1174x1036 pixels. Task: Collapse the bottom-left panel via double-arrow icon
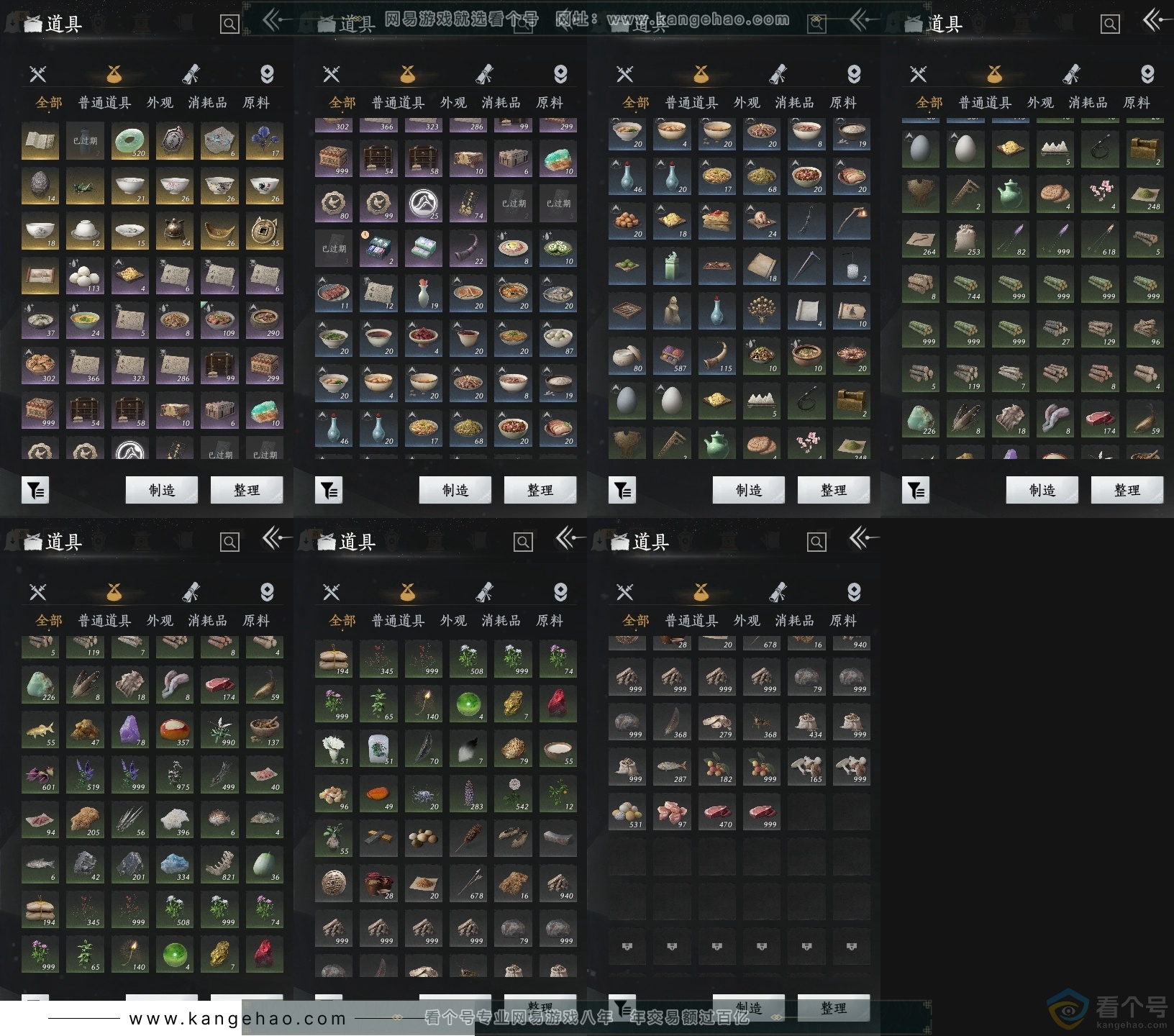pyautogui.click(x=276, y=538)
